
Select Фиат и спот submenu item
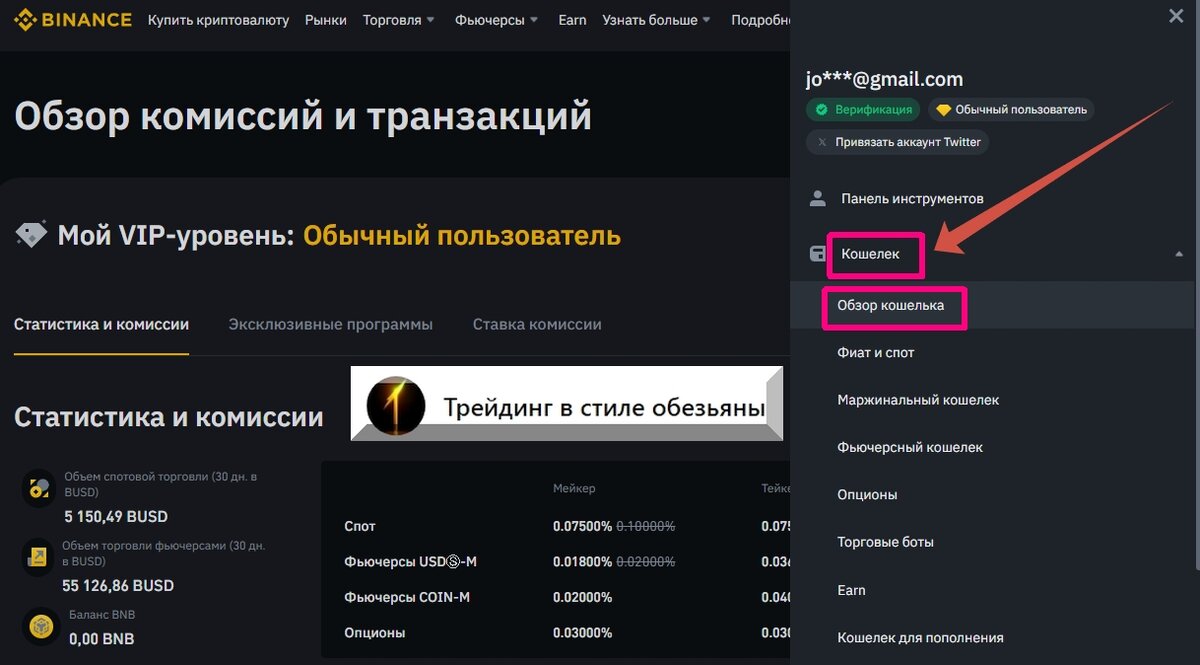(876, 352)
